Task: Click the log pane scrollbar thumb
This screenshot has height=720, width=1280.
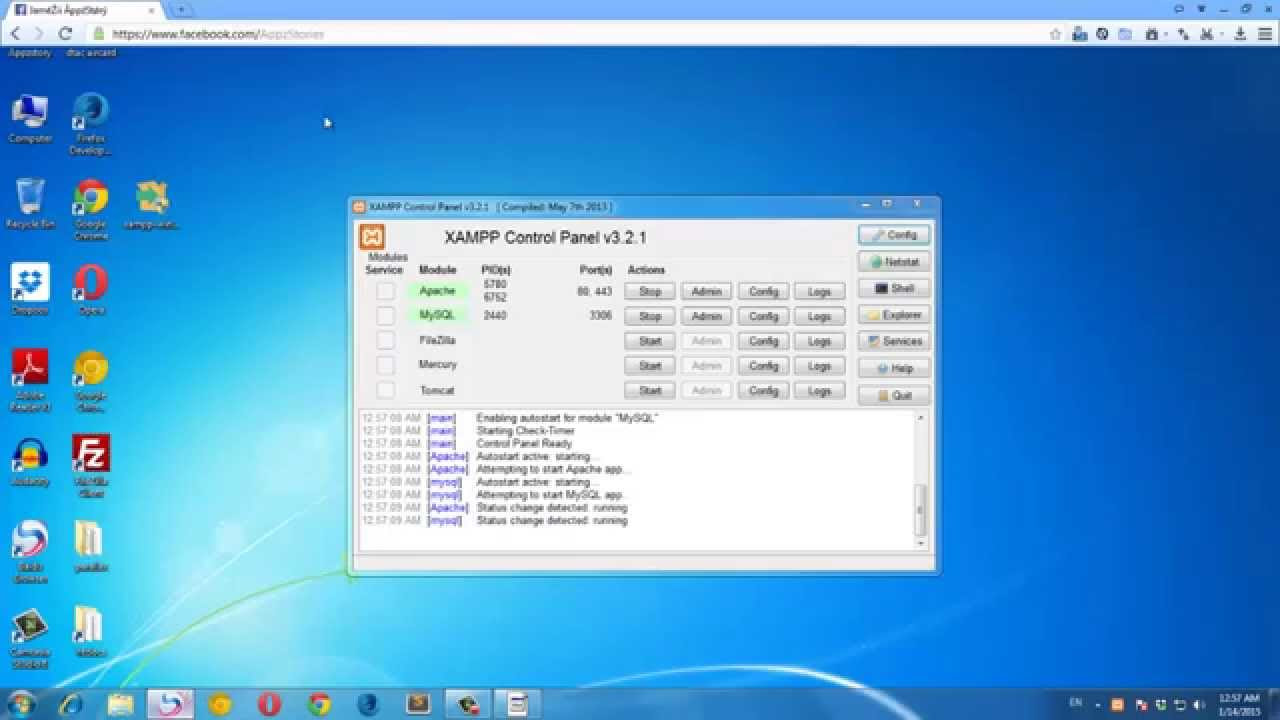Action: (921, 510)
